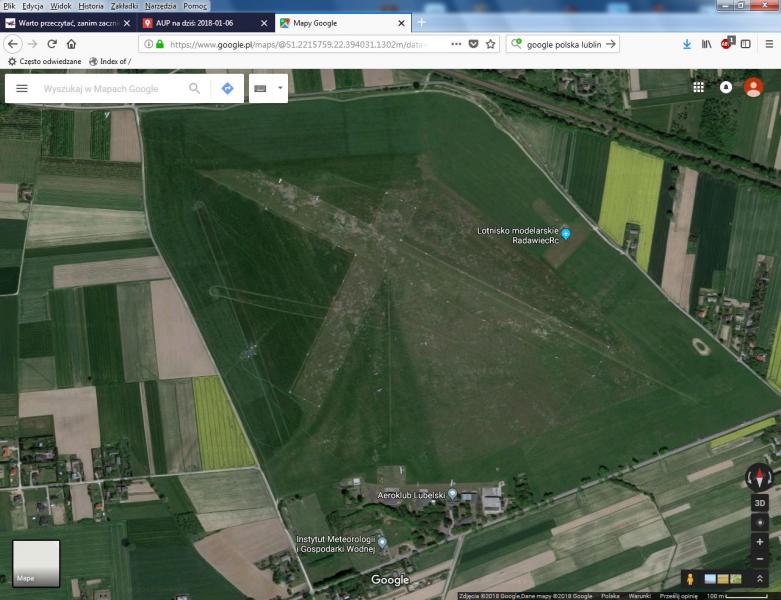Toggle 3D view on the map
The height and width of the screenshot is (600, 781).
click(760, 503)
